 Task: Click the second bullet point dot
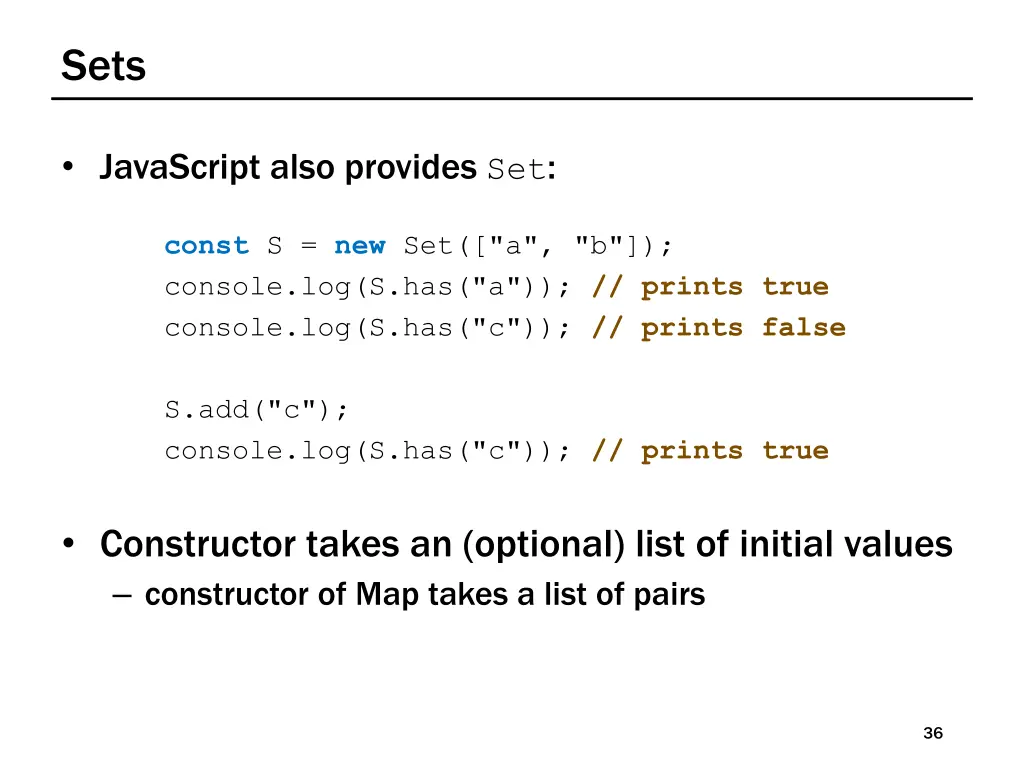68,543
